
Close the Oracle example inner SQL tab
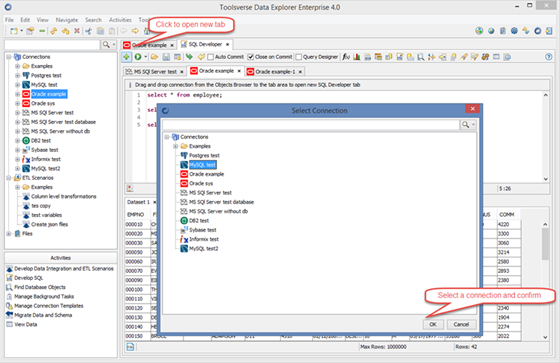pos(239,71)
